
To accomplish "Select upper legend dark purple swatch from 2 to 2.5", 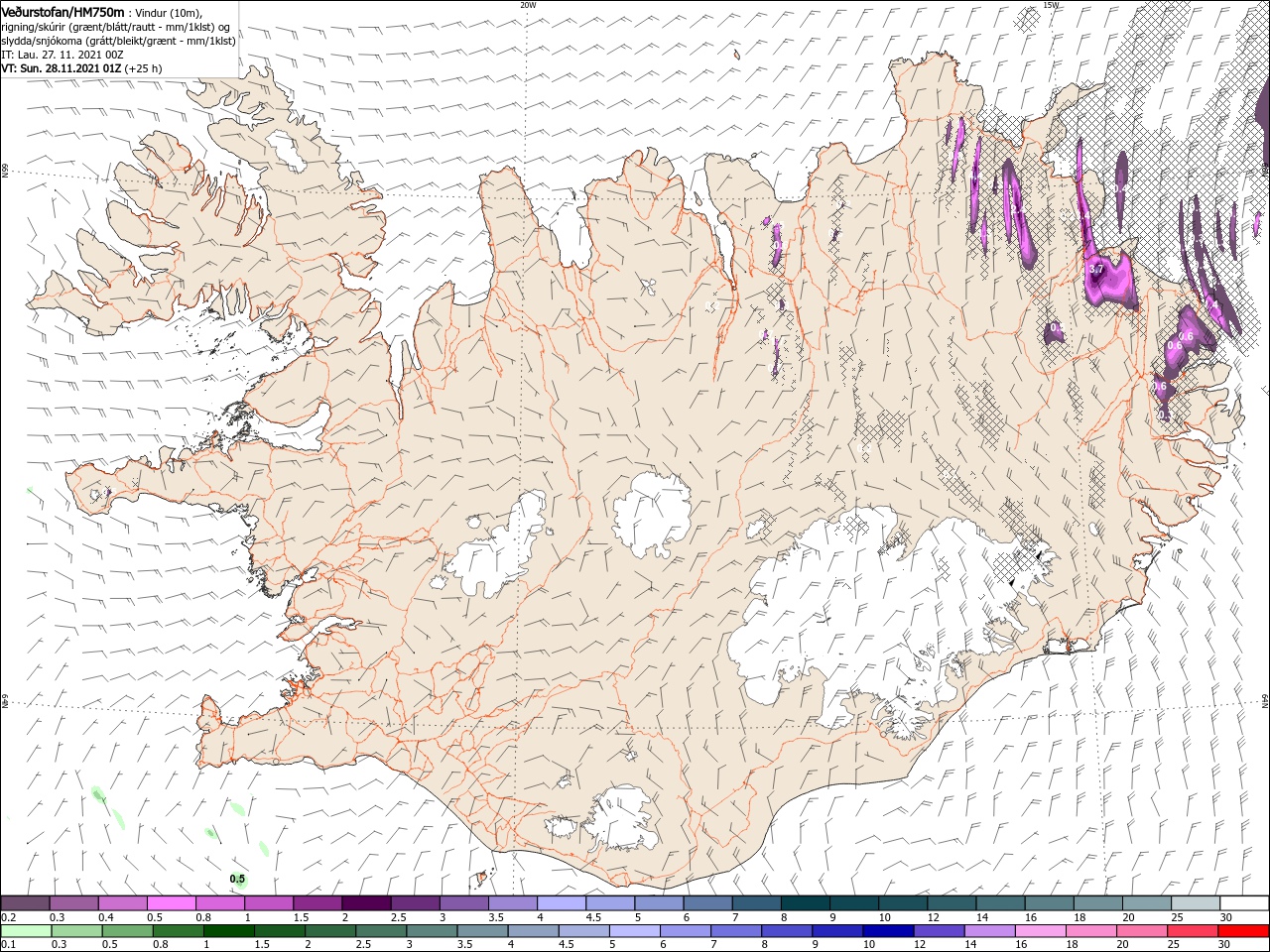I will click(366, 903).
